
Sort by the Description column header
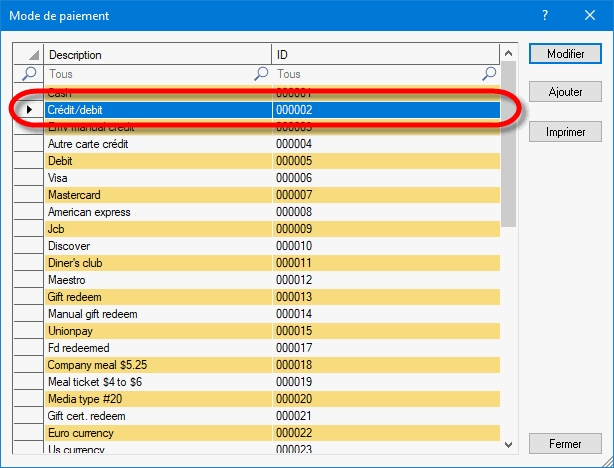coord(158,55)
